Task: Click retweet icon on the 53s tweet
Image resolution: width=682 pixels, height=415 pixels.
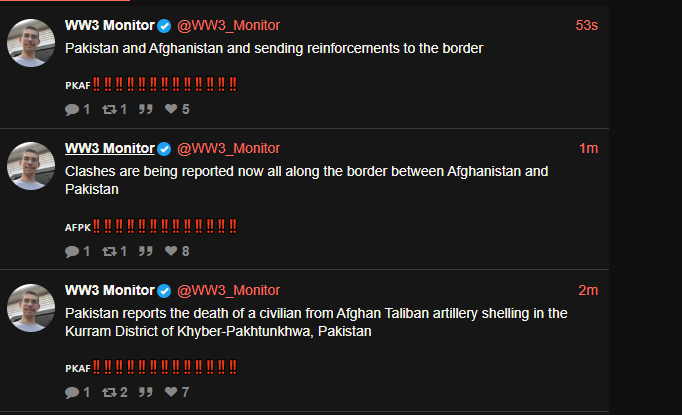Action: pos(109,109)
